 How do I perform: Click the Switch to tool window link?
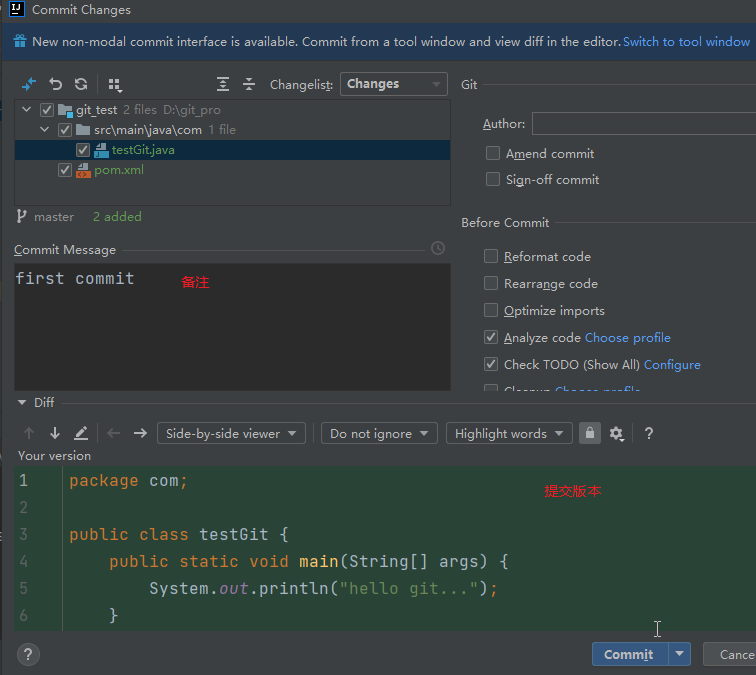tap(686, 41)
